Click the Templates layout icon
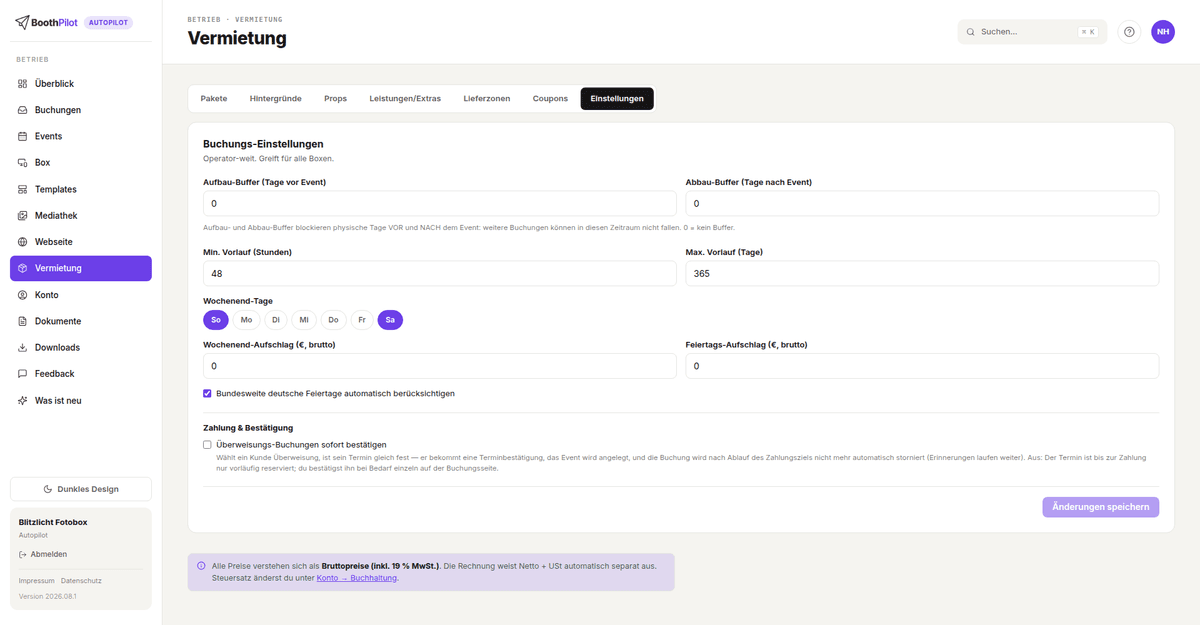The image size is (1200, 625). click(x=23, y=189)
